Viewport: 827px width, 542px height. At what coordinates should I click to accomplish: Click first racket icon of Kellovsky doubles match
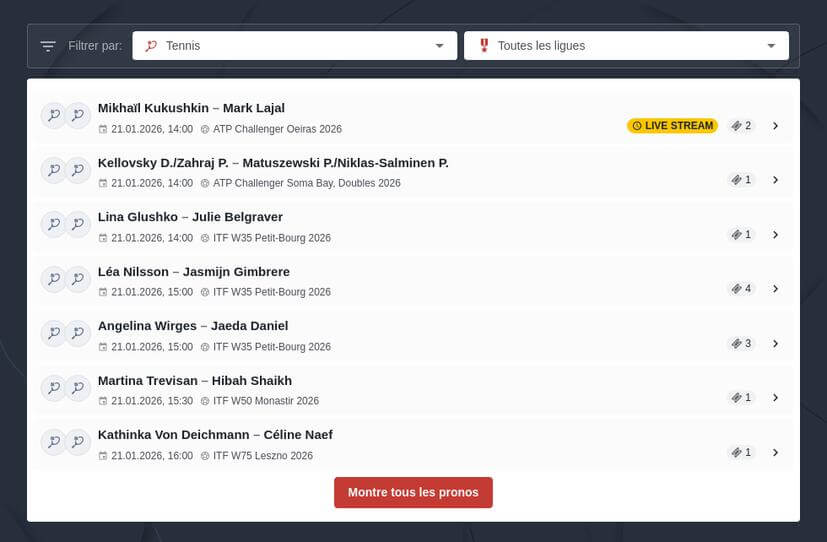53,170
